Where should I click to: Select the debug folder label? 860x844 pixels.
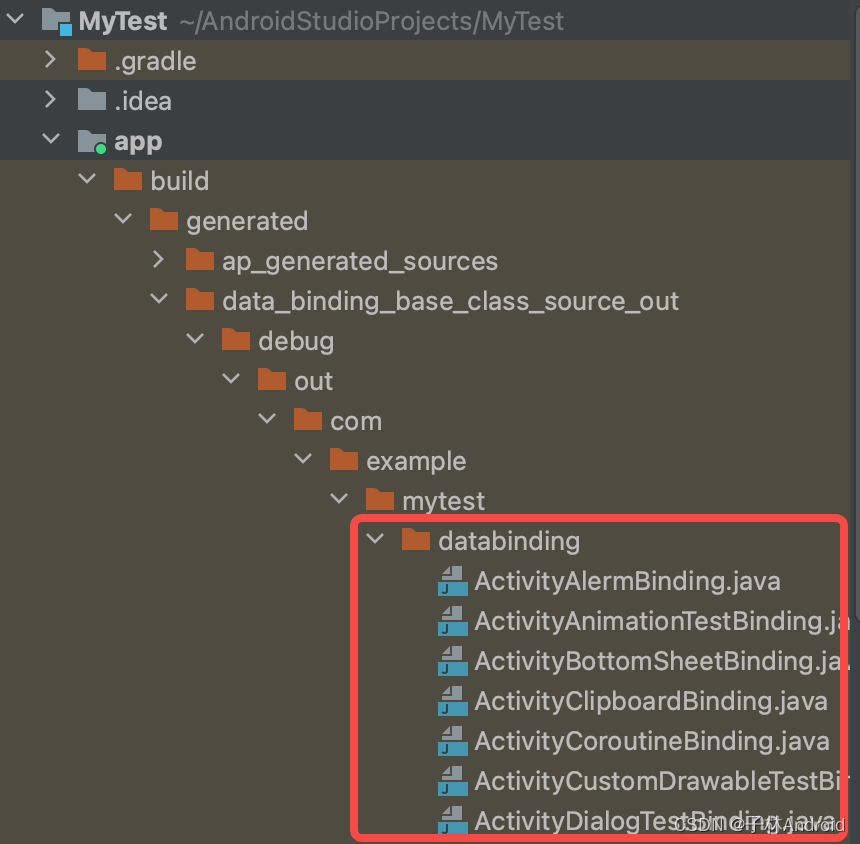pyautogui.click(x=296, y=342)
